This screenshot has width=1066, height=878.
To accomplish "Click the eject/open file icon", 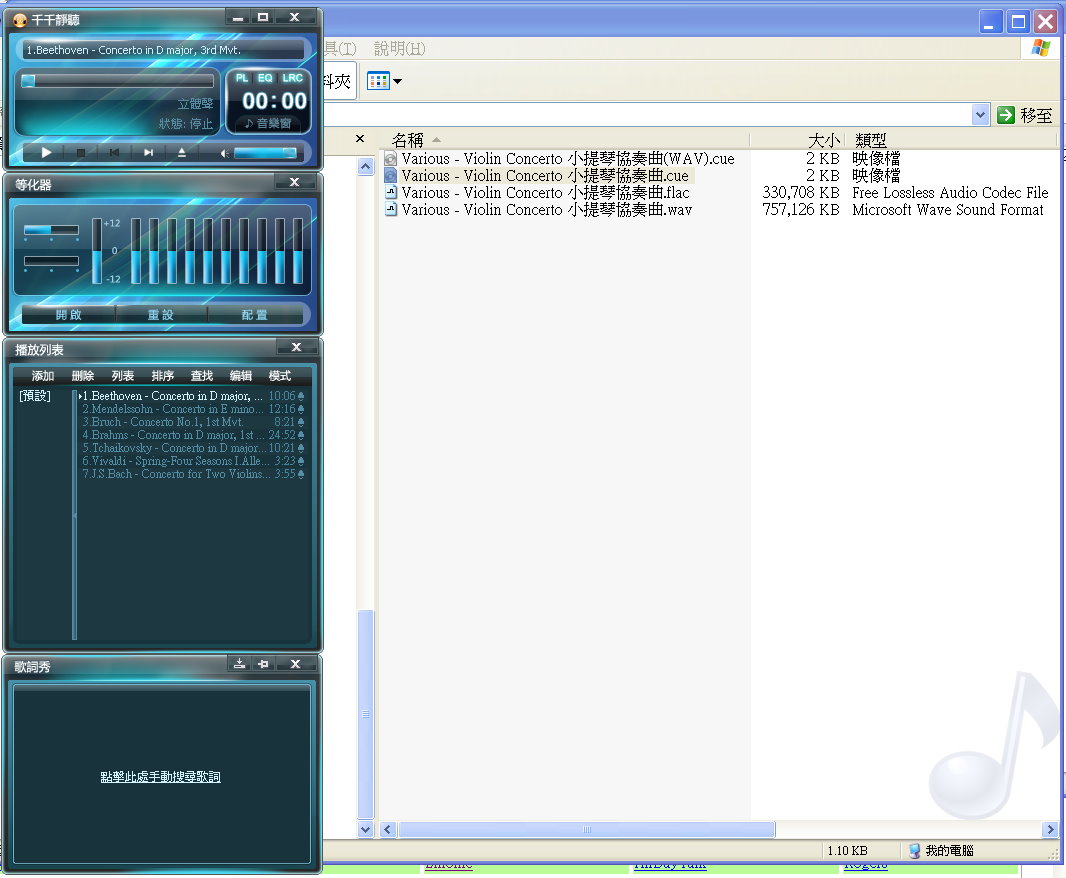I will pos(182,153).
